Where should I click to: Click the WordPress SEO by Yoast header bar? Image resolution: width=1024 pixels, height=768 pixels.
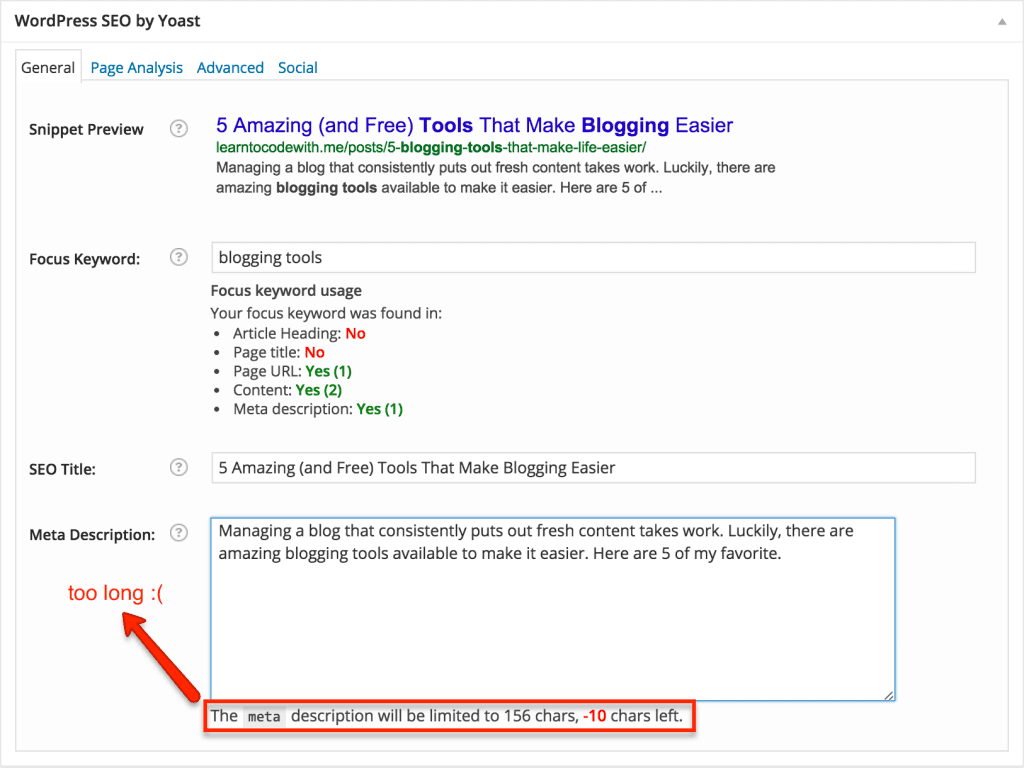[107, 20]
